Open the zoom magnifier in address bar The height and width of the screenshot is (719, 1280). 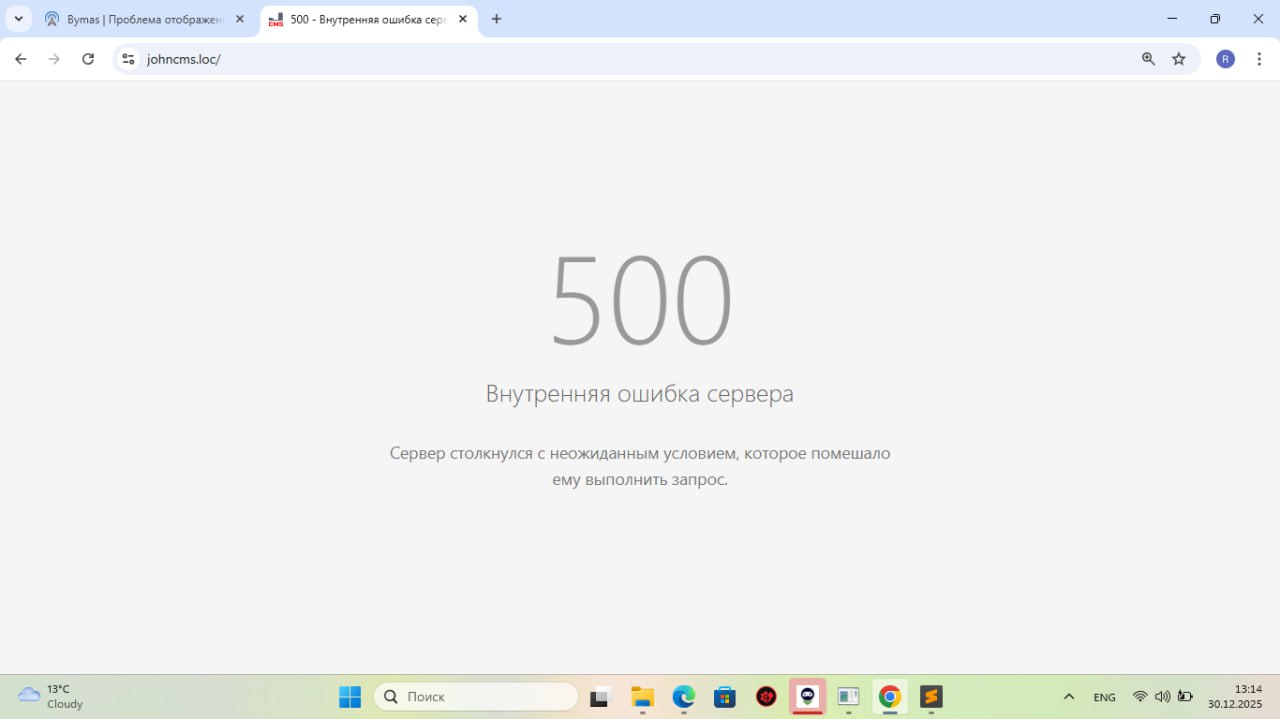(1148, 59)
